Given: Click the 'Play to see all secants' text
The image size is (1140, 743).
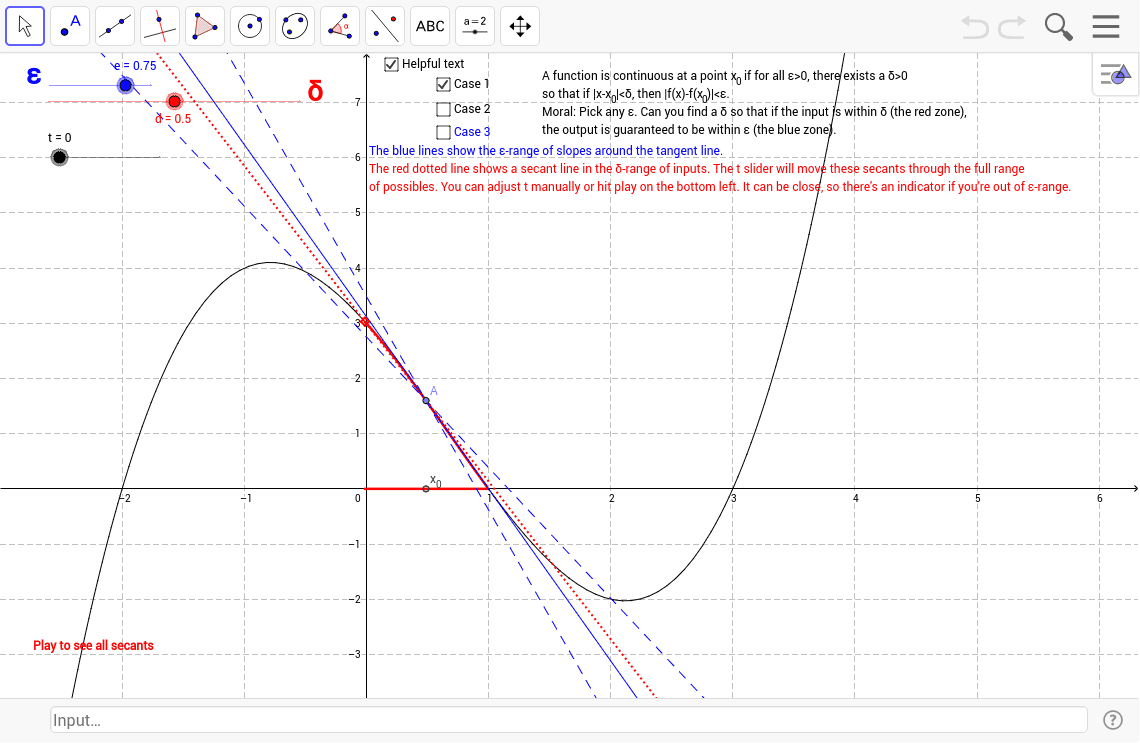Looking at the screenshot, I should (x=93, y=646).
